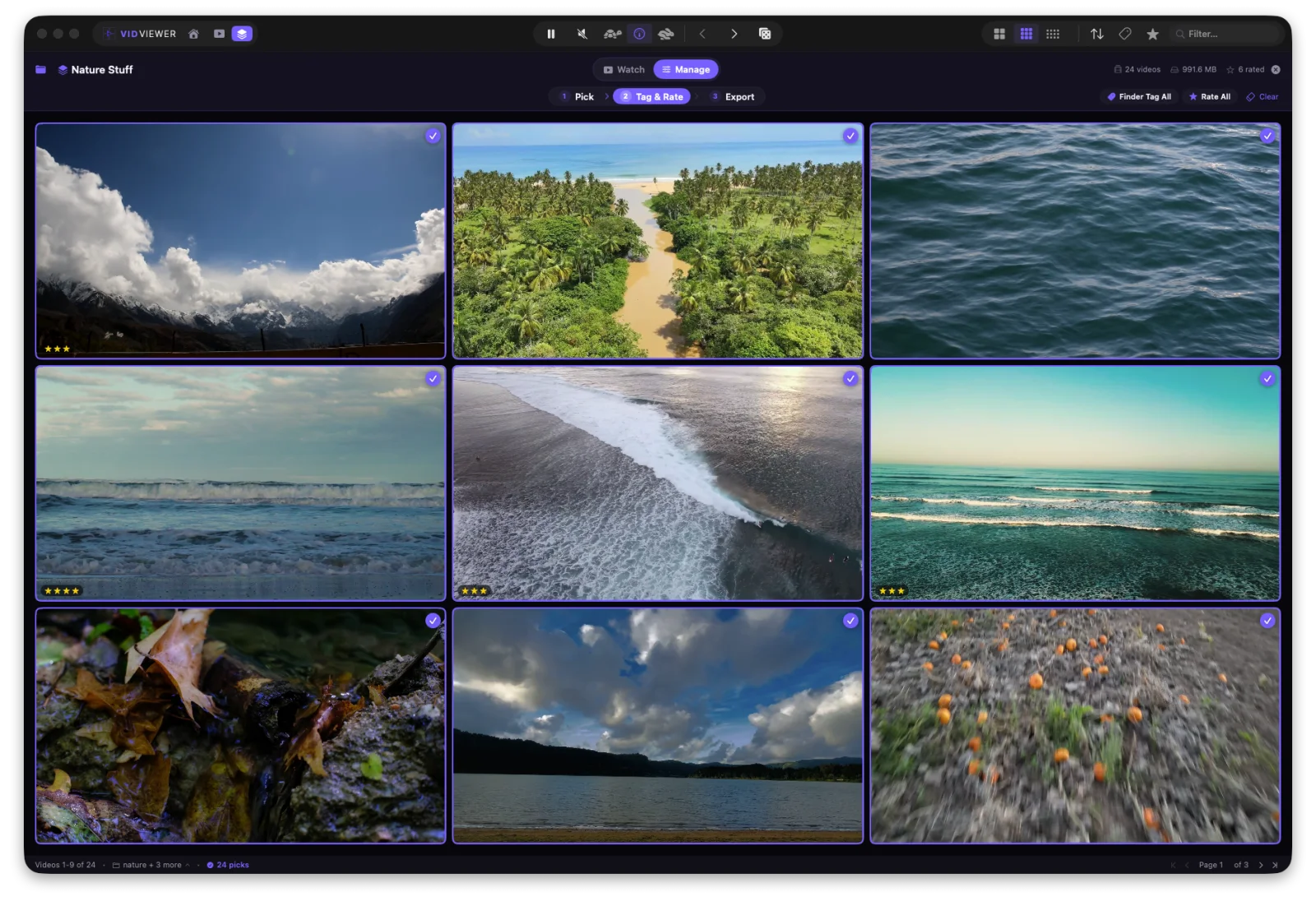Toggle the info overlay icon

point(639,34)
